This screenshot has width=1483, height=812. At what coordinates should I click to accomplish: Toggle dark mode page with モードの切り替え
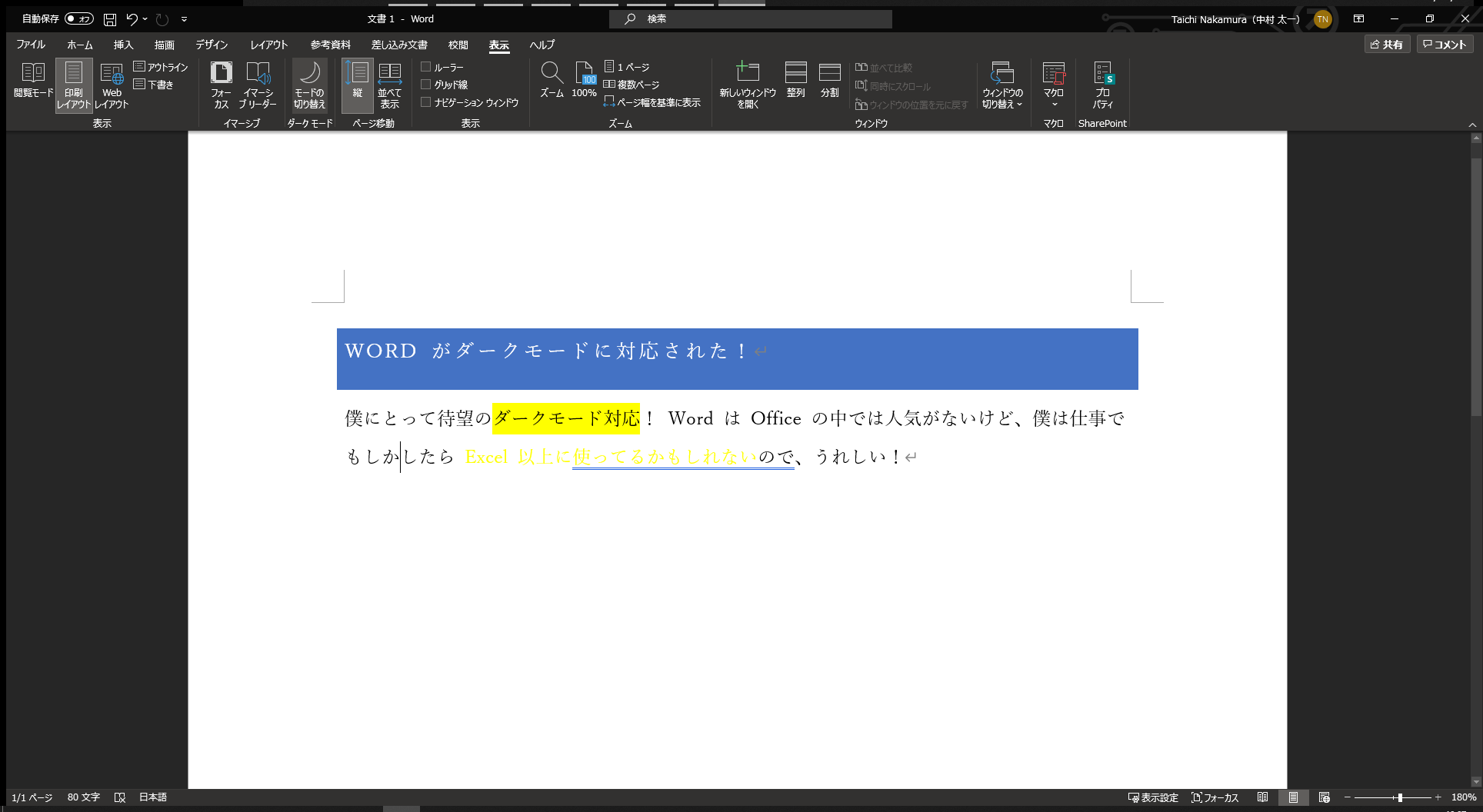tap(310, 85)
